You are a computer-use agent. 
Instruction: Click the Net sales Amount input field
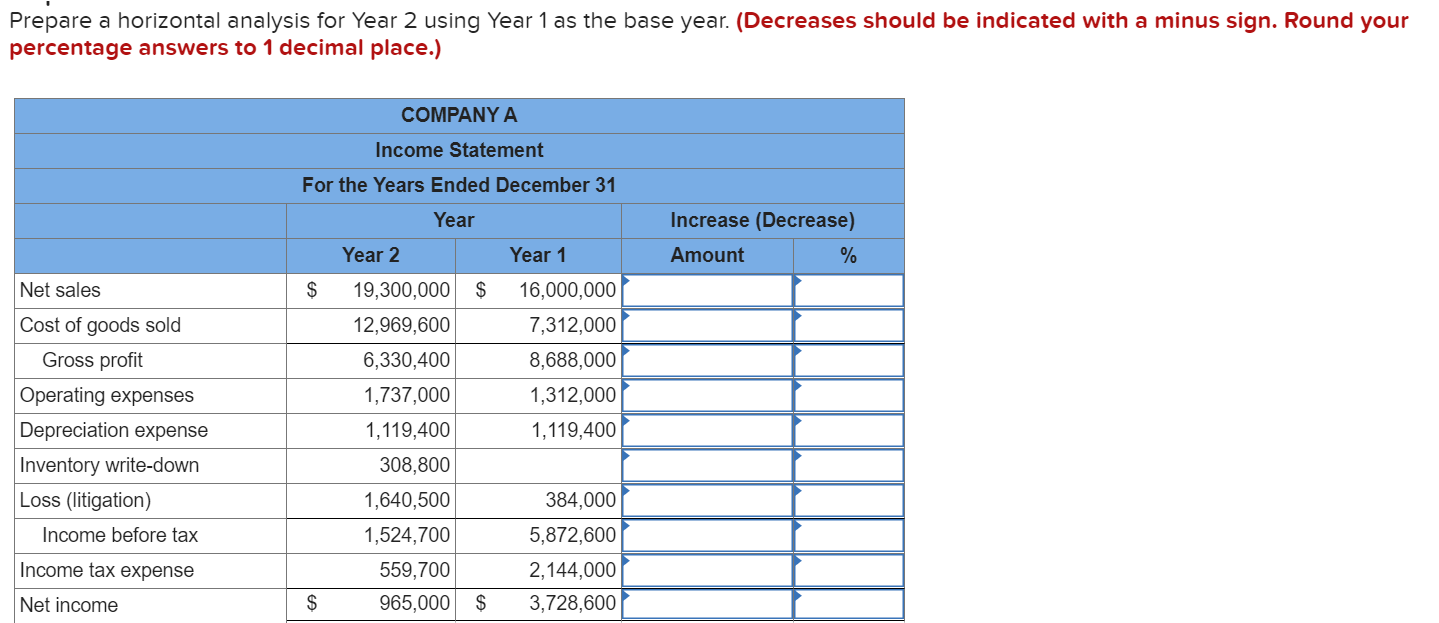tap(708, 290)
